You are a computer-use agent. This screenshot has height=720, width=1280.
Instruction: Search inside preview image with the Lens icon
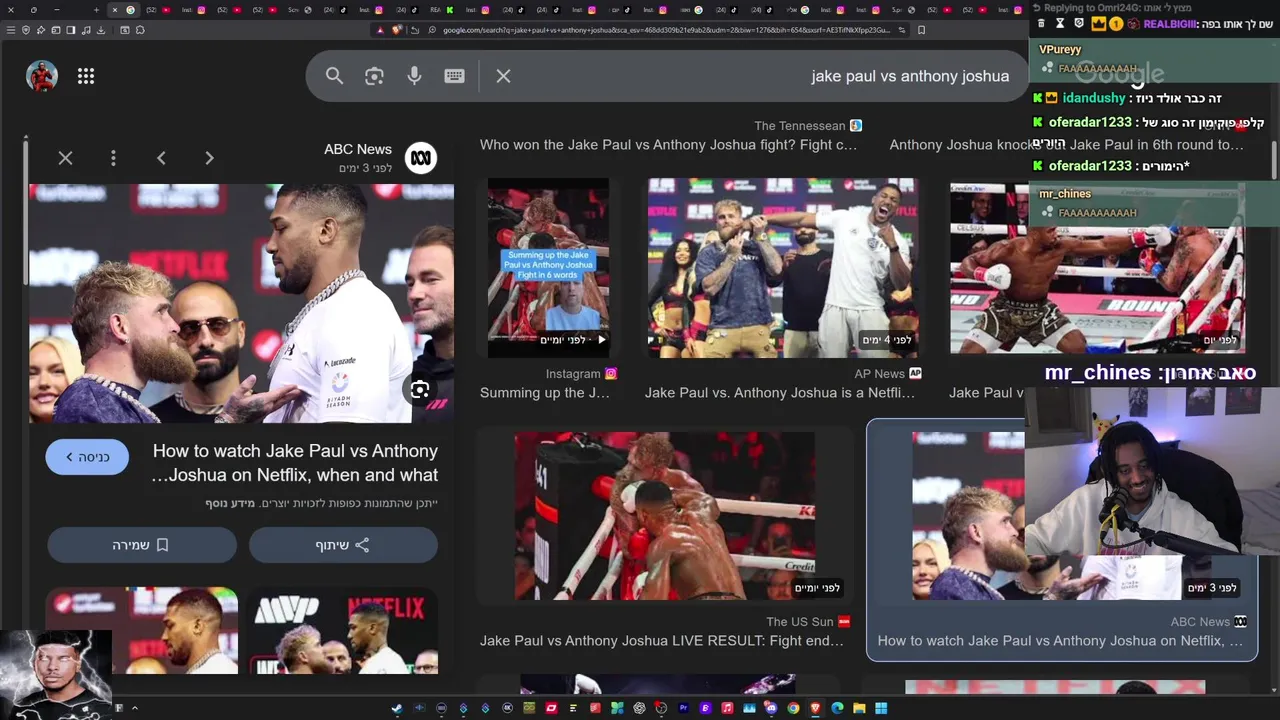point(420,390)
